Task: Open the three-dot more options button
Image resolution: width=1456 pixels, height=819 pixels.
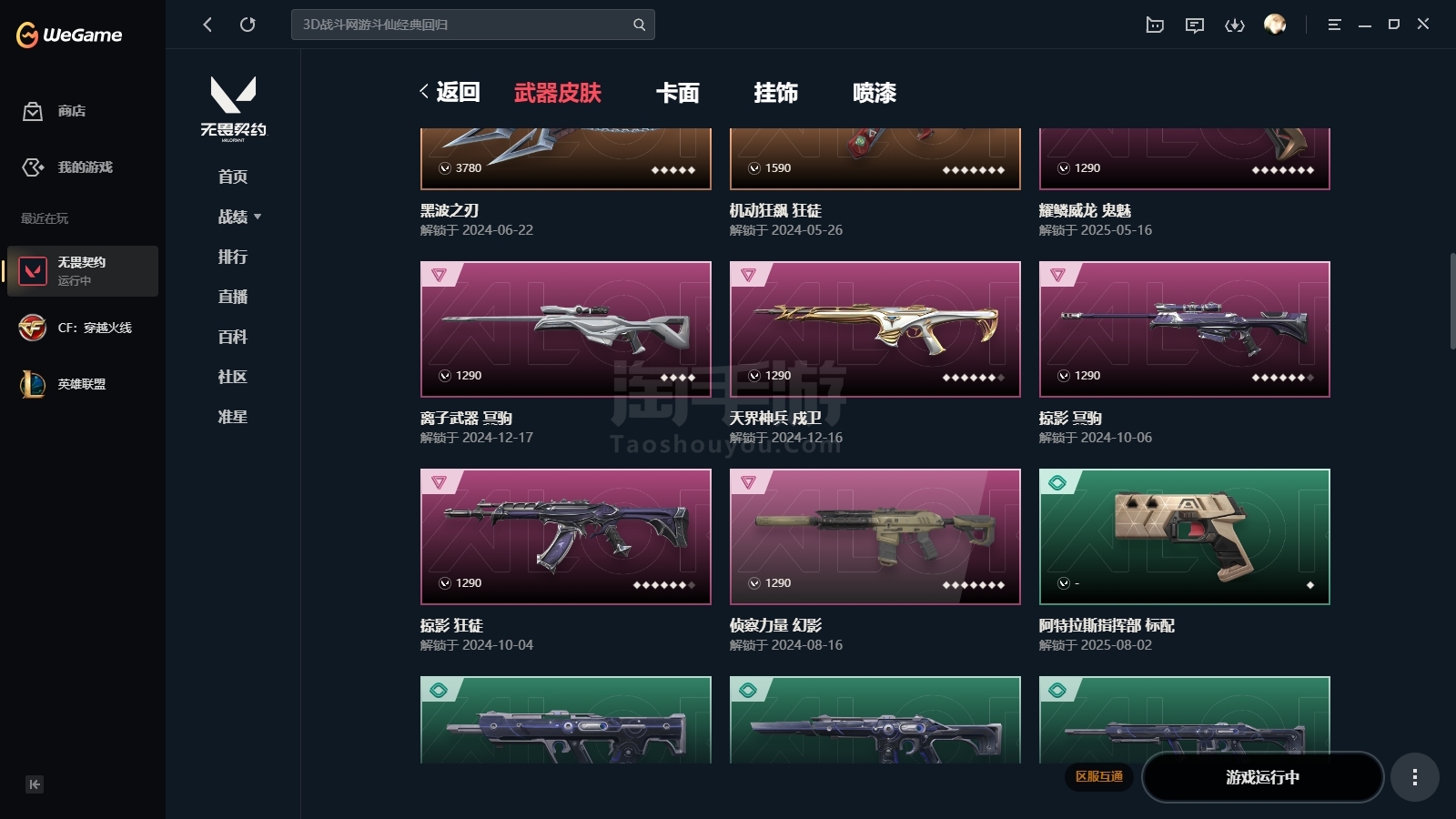Action: [x=1414, y=777]
